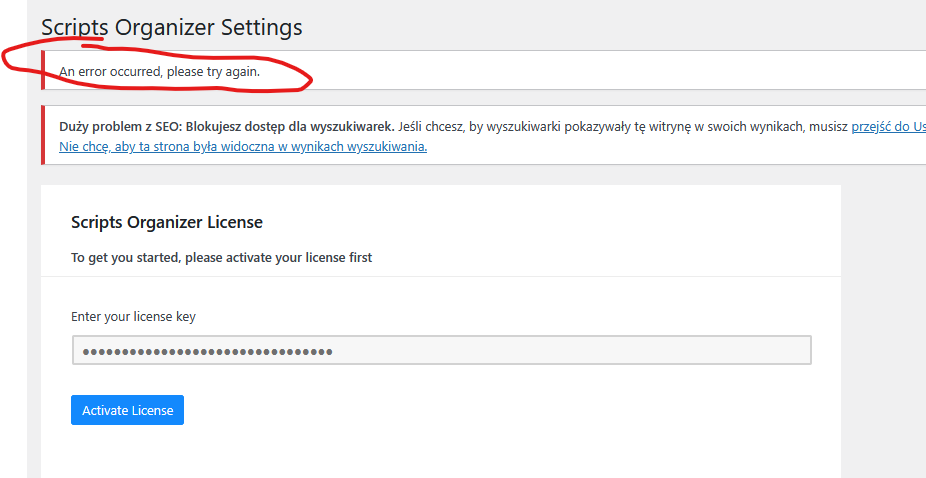Click the 'Enter your license key' label
The height and width of the screenshot is (478, 926).
click(133, 317)
